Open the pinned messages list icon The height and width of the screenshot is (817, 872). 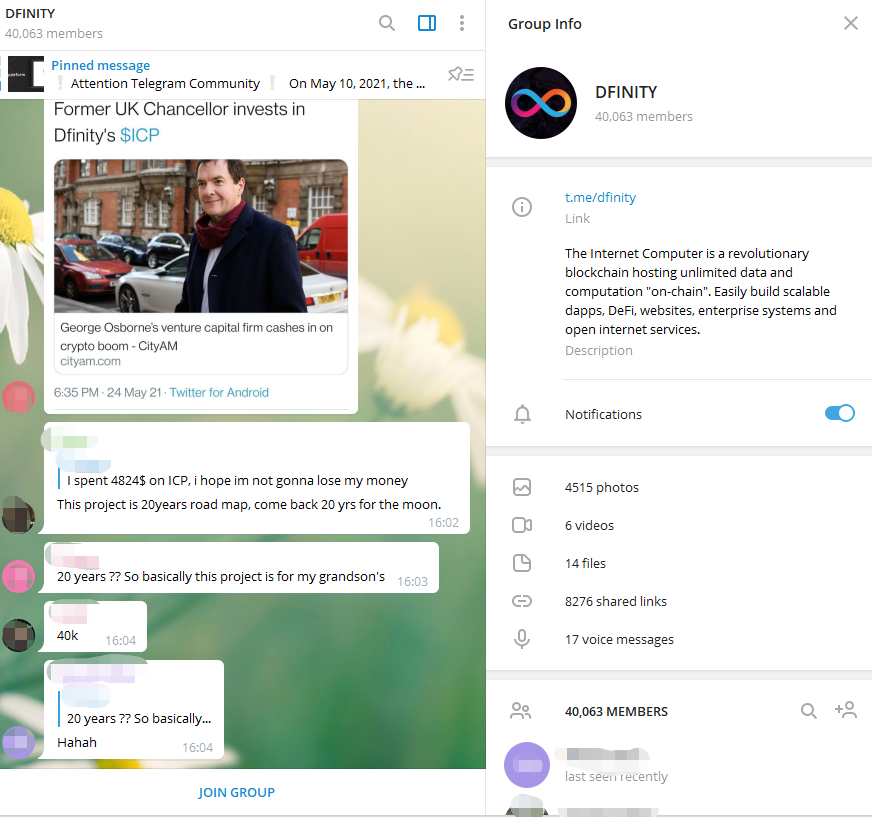(461, 74)
